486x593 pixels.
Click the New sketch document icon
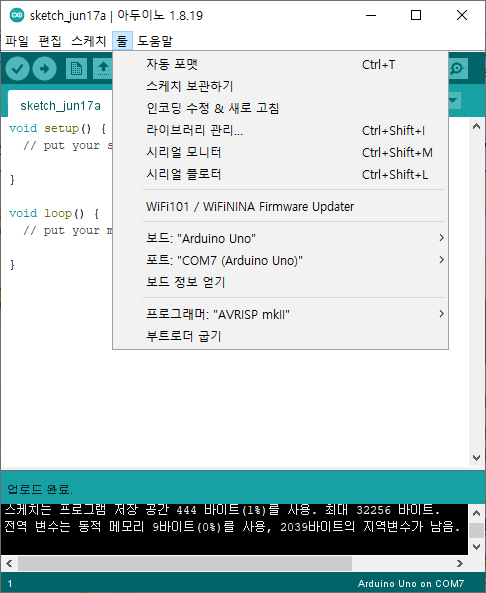(x=76, y=69)
